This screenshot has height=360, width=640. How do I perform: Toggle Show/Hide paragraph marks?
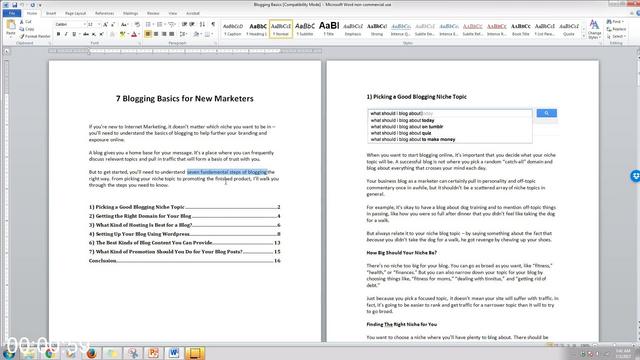(x=213, y=25)
